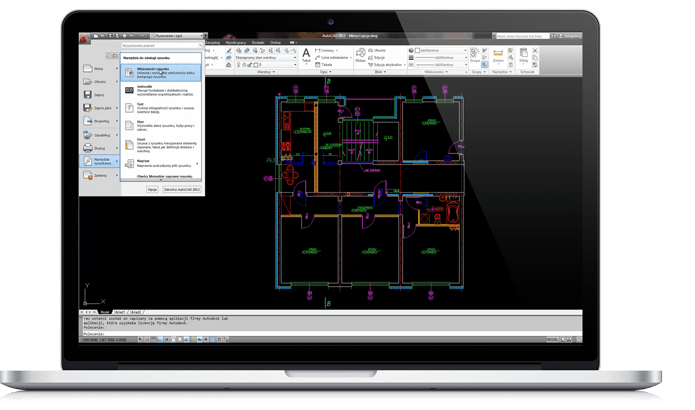
Task: Show recent documents icon above menu list
Action: [108, 56]
